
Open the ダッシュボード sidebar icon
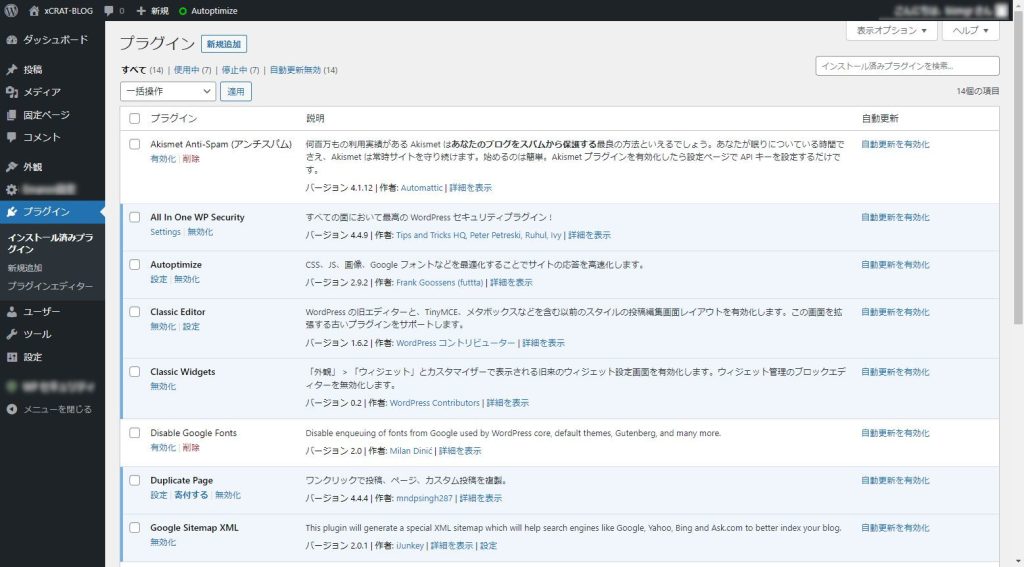tap(12, 40)
